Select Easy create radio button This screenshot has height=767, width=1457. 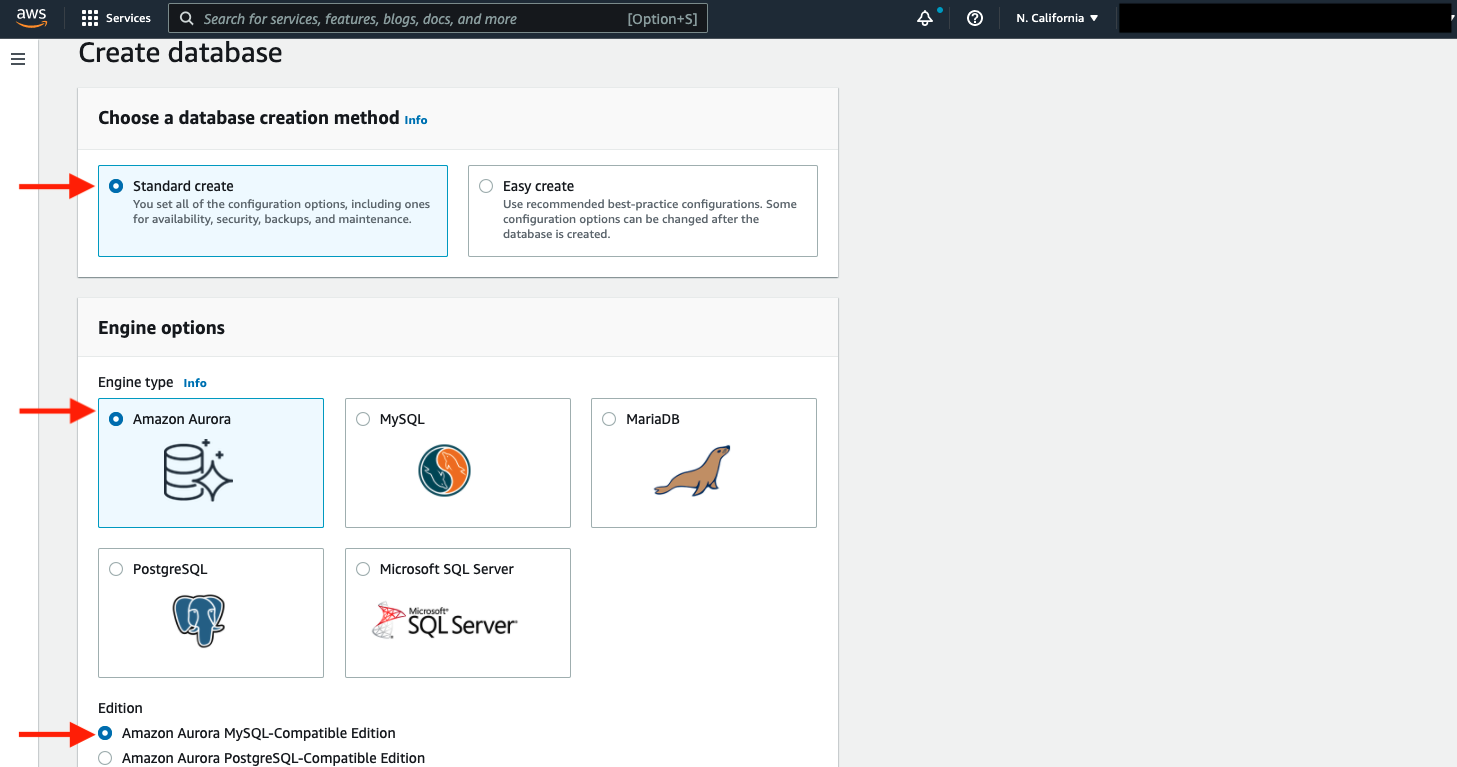[x=486, y=186]
